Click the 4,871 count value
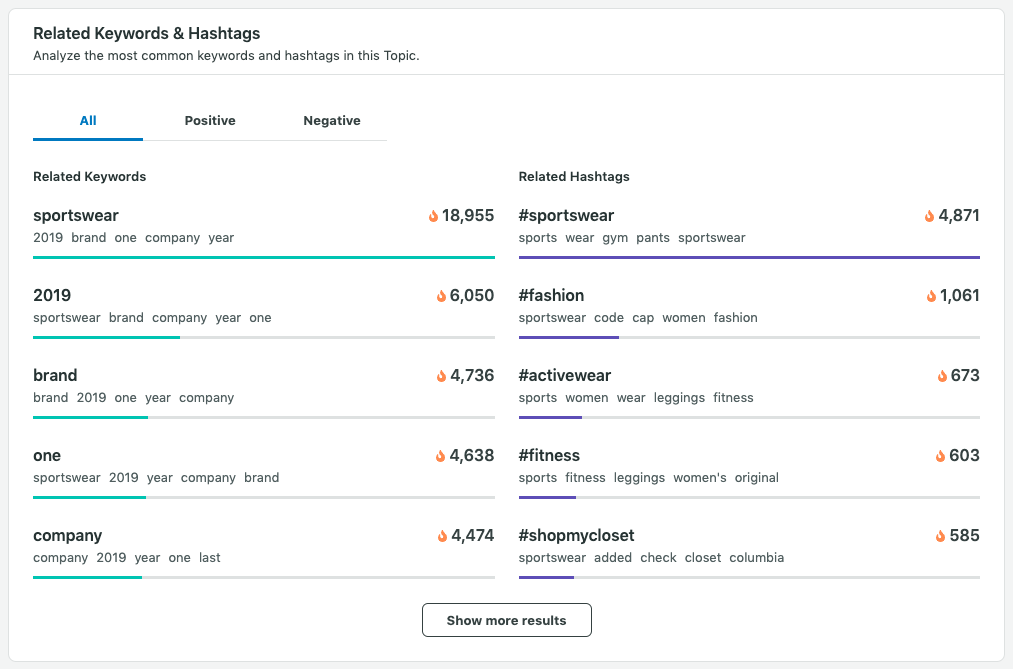Viewport: 1013px width, 669px height. click(x=959, y=216)
